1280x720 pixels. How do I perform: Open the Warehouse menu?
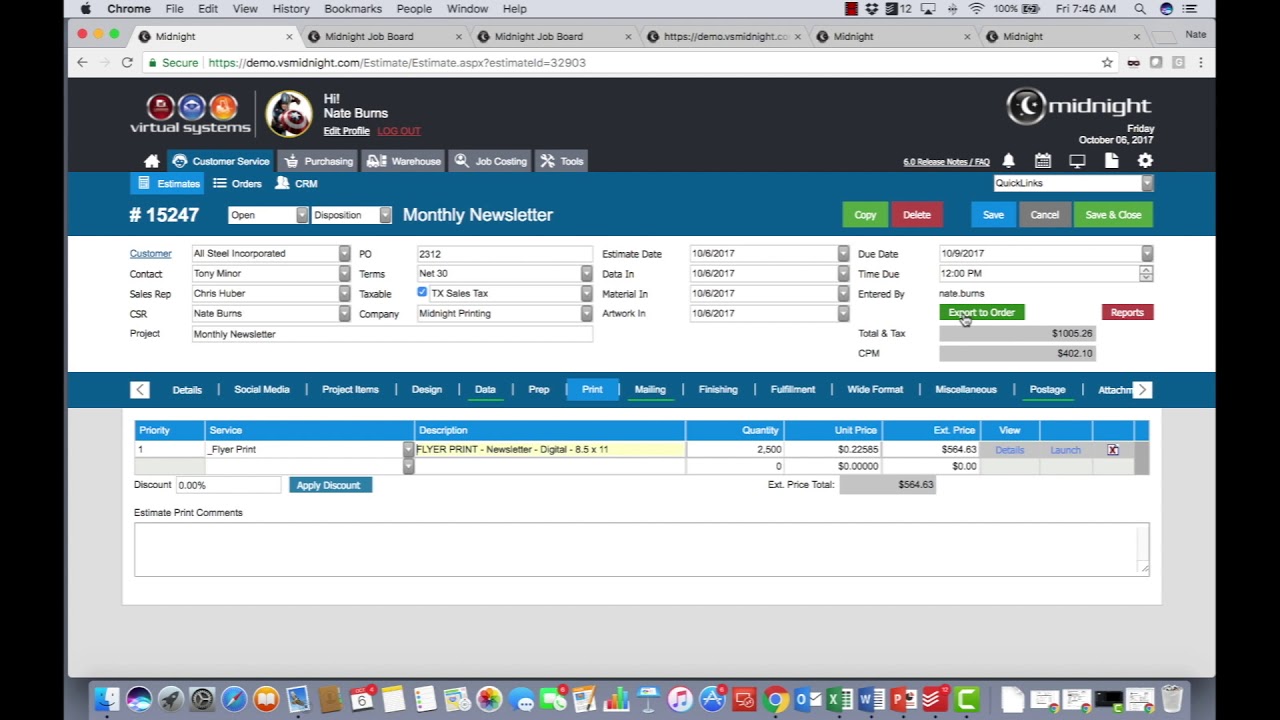coord(404,161)
